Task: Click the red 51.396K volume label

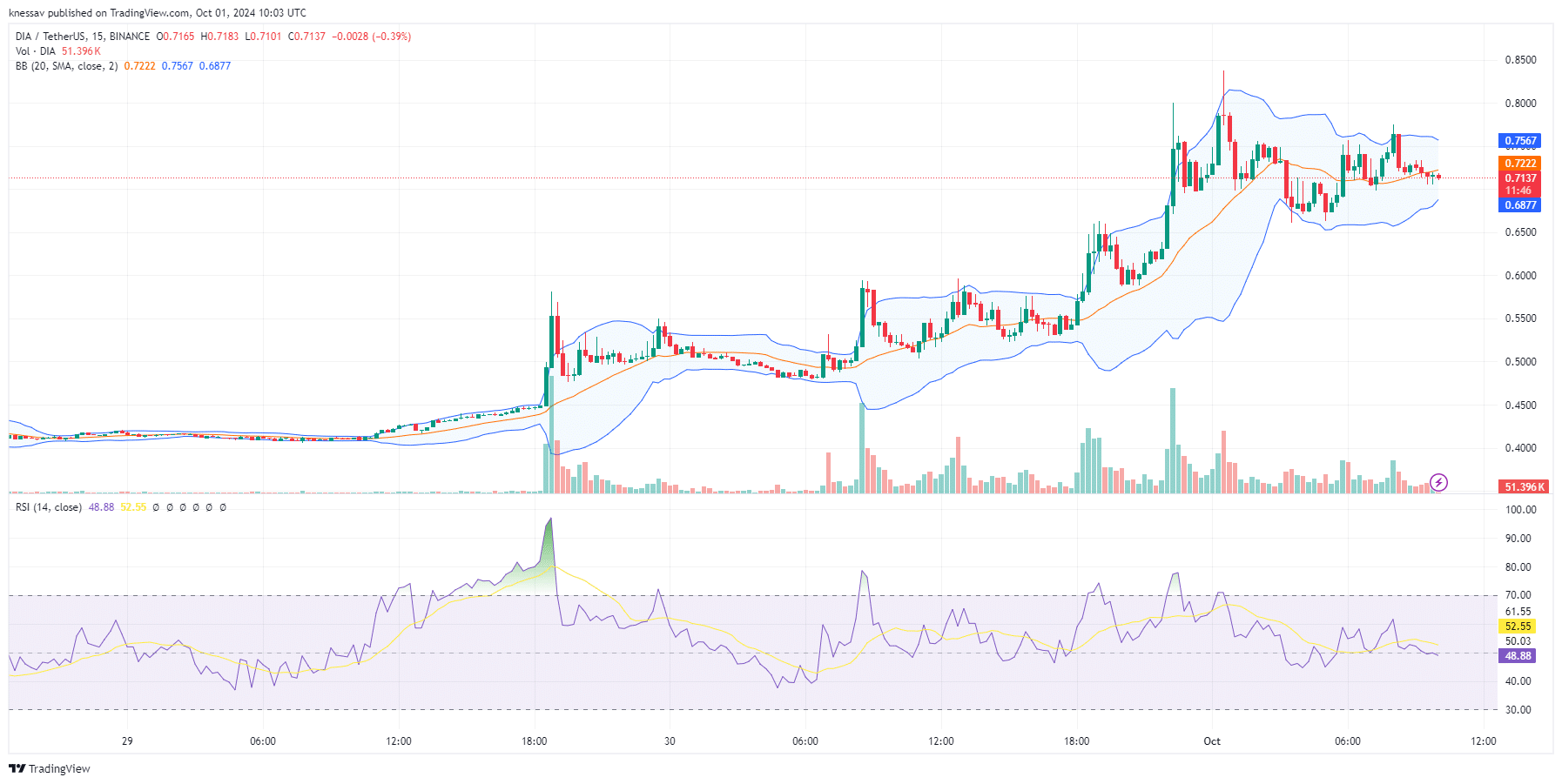Action: [x=1523, y=487]
